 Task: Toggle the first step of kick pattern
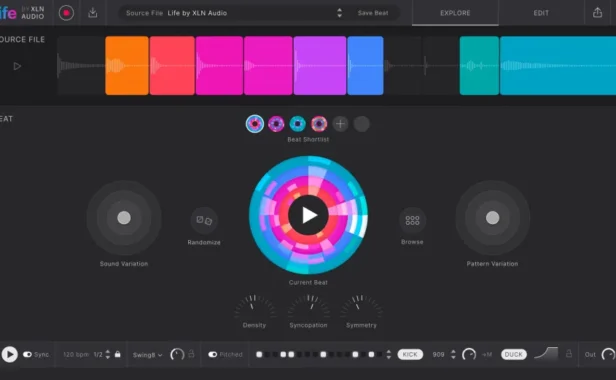coord(259,354)
